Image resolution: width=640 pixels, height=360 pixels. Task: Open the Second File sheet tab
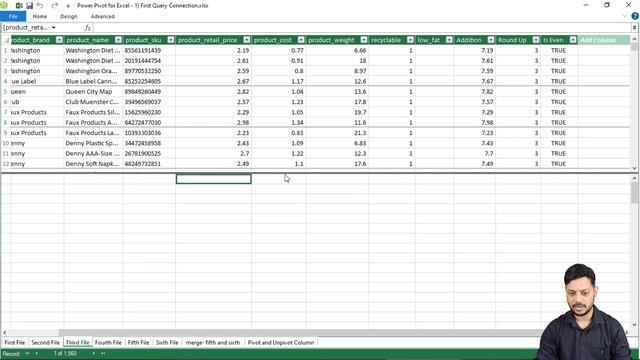tap(45, 342)
